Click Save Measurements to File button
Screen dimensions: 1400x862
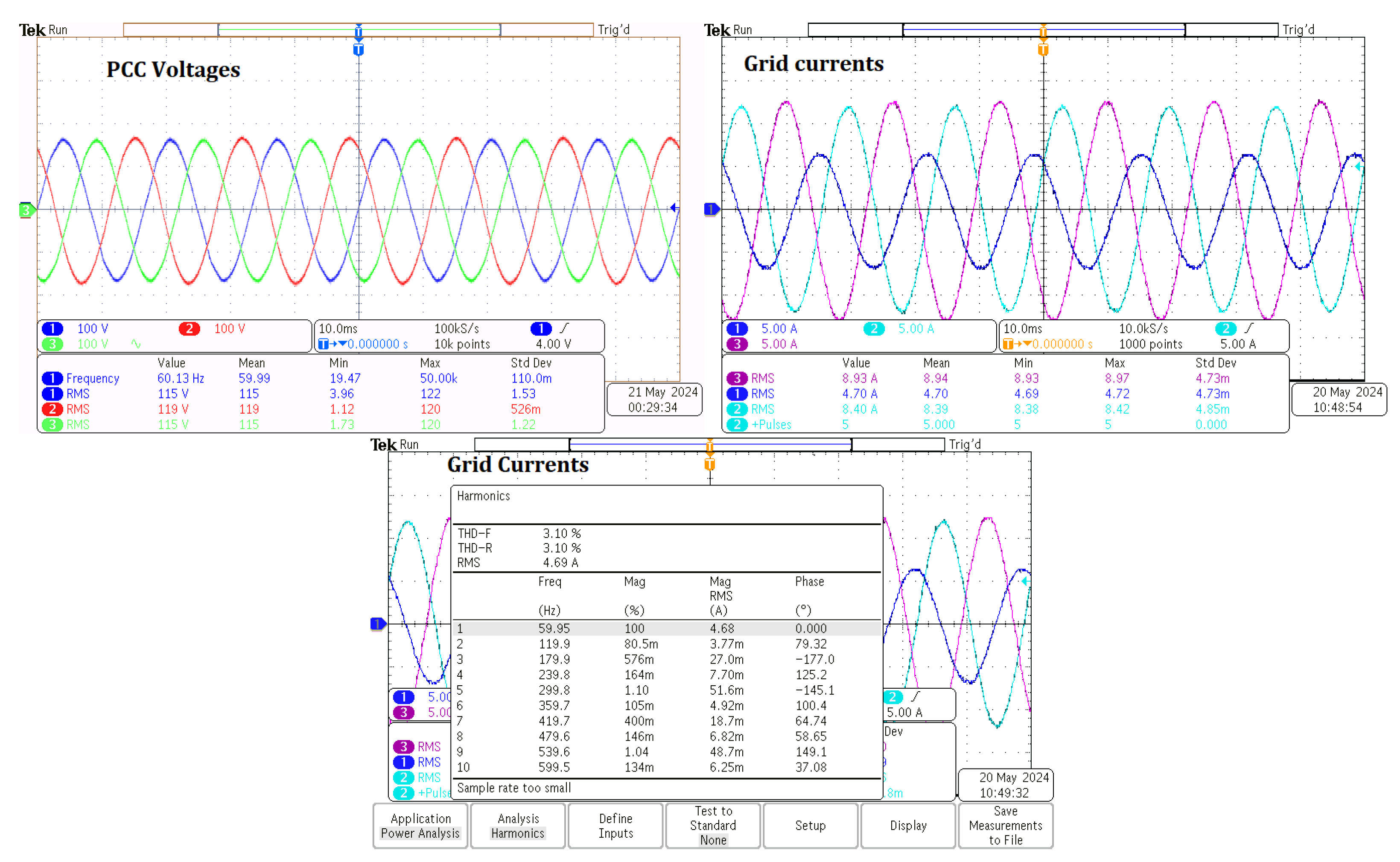(x=1005, y=826)
